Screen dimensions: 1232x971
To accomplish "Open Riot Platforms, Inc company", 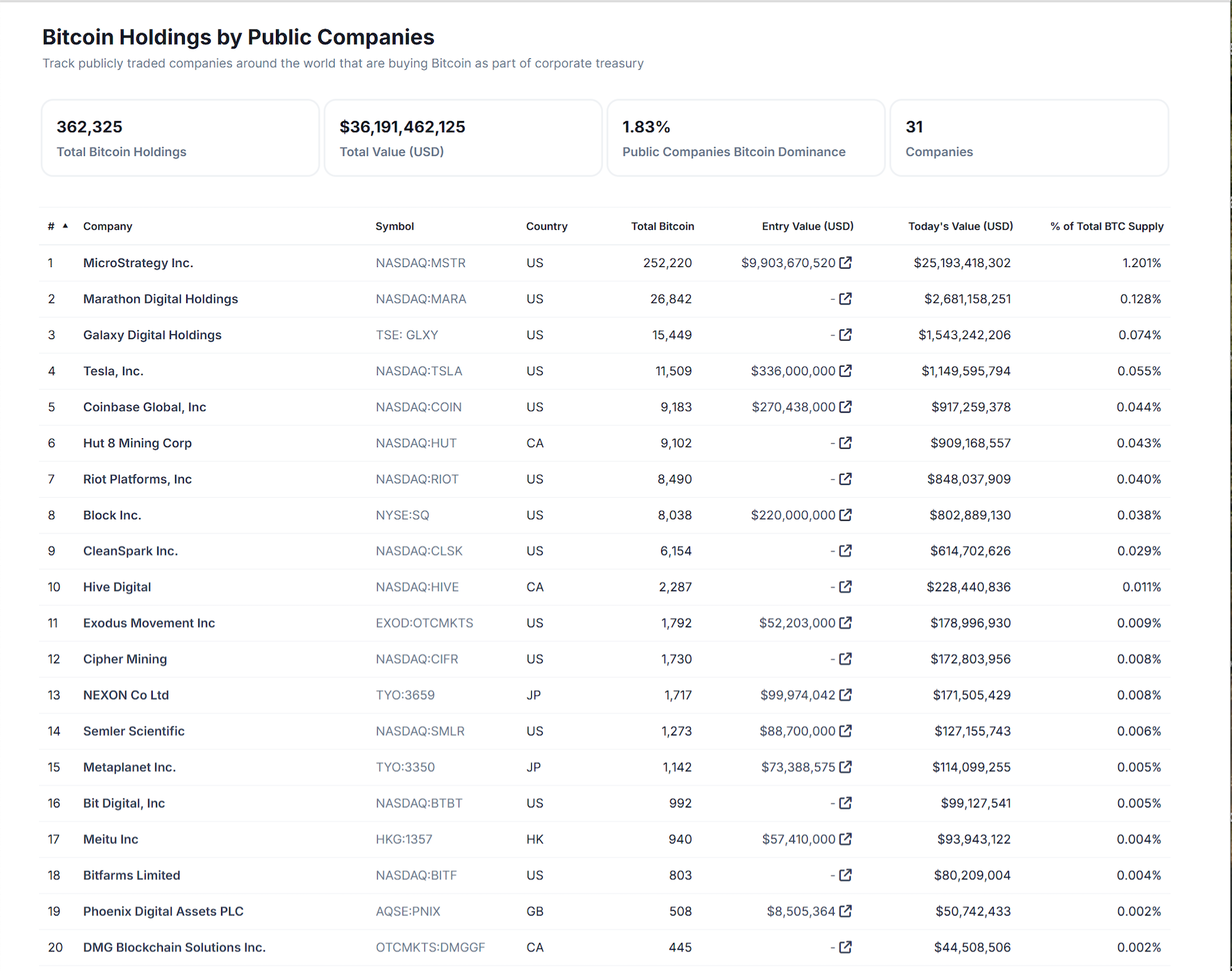I will 138,479.
